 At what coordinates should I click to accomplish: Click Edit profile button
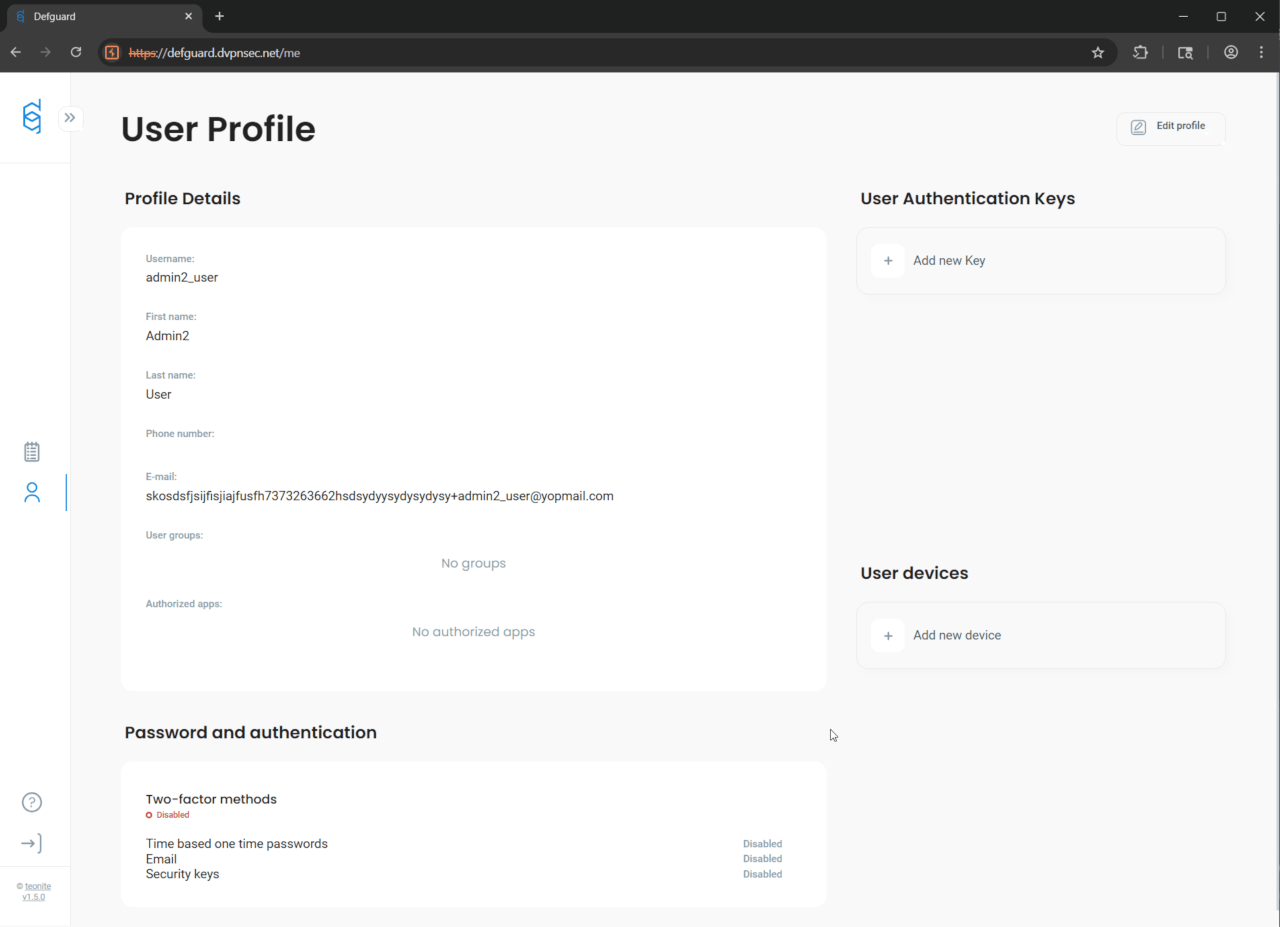(x=1170, y=127)
